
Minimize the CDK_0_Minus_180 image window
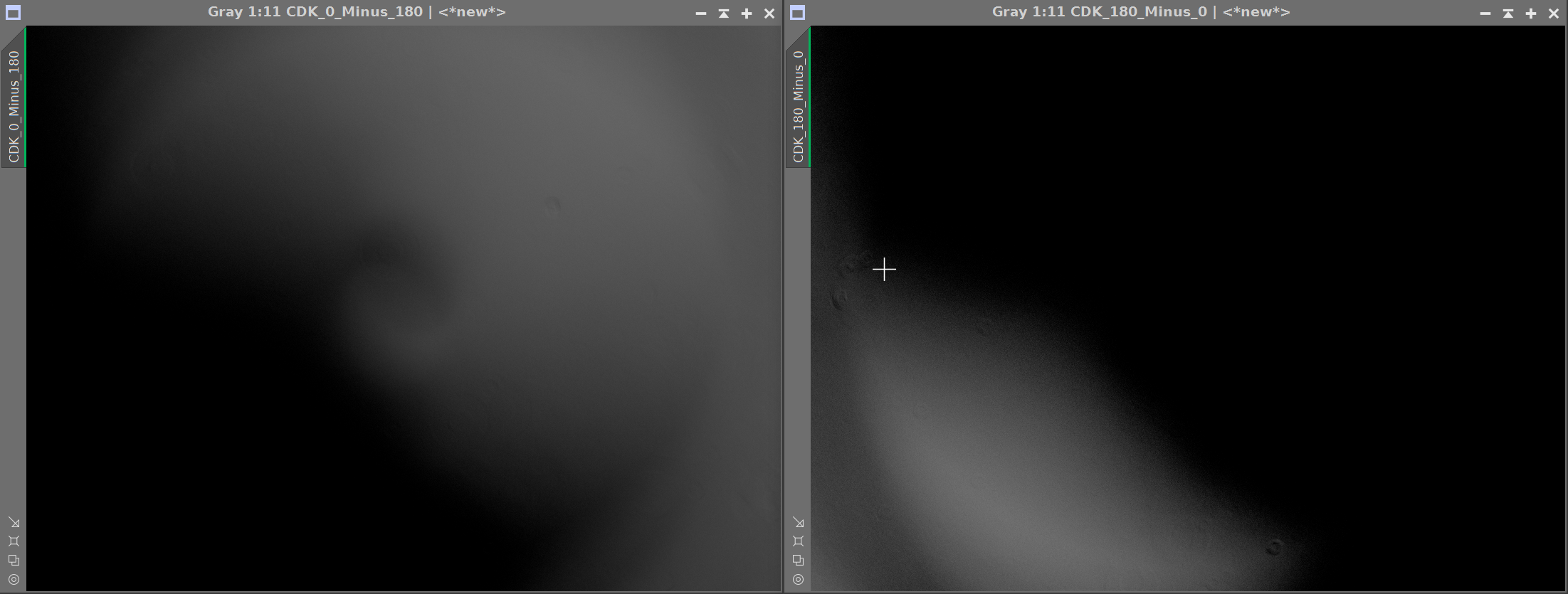[x=701, y=14]
